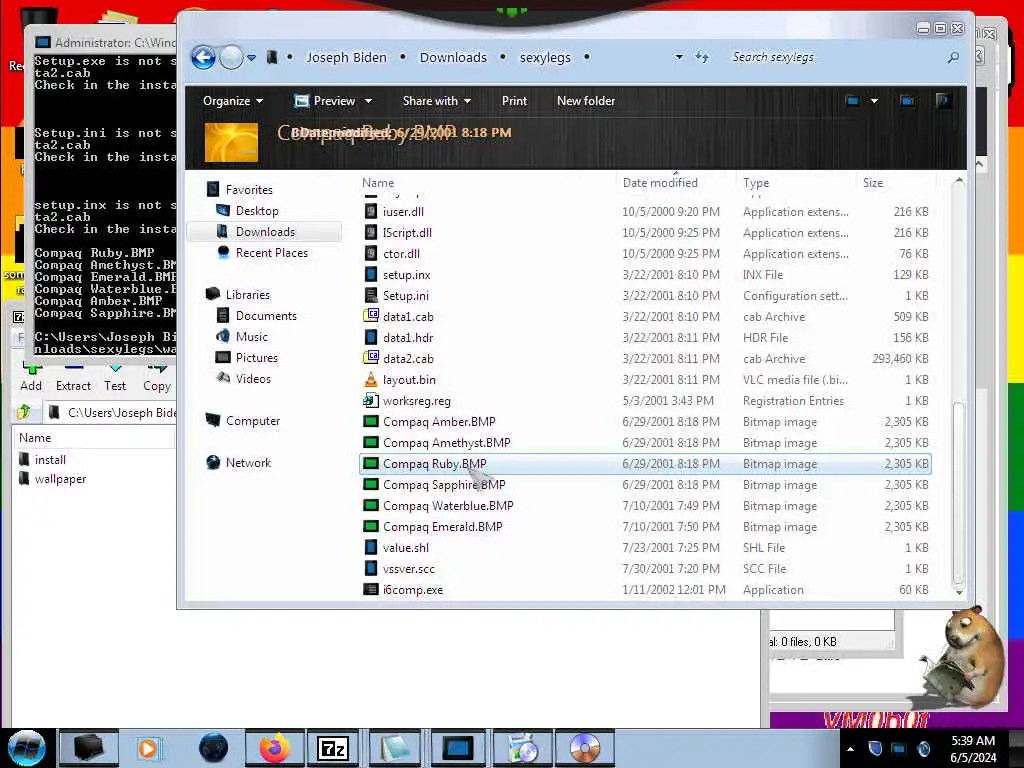Select Compaq Amber.BMP image icon
This screenshot has width=1024, height=768.
point(371,422)
